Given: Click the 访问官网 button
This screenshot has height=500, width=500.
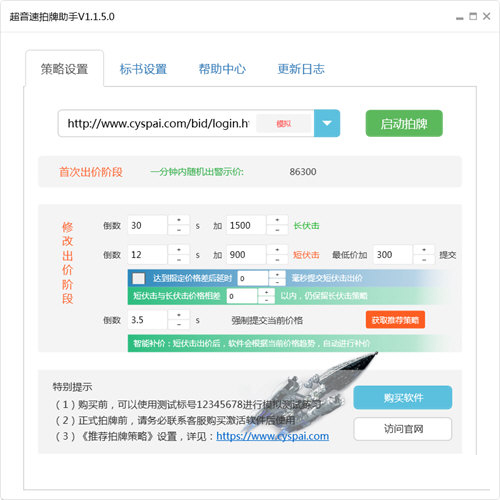Looking at the screenshot, I should pyautogui.click(x=403, y=429).
